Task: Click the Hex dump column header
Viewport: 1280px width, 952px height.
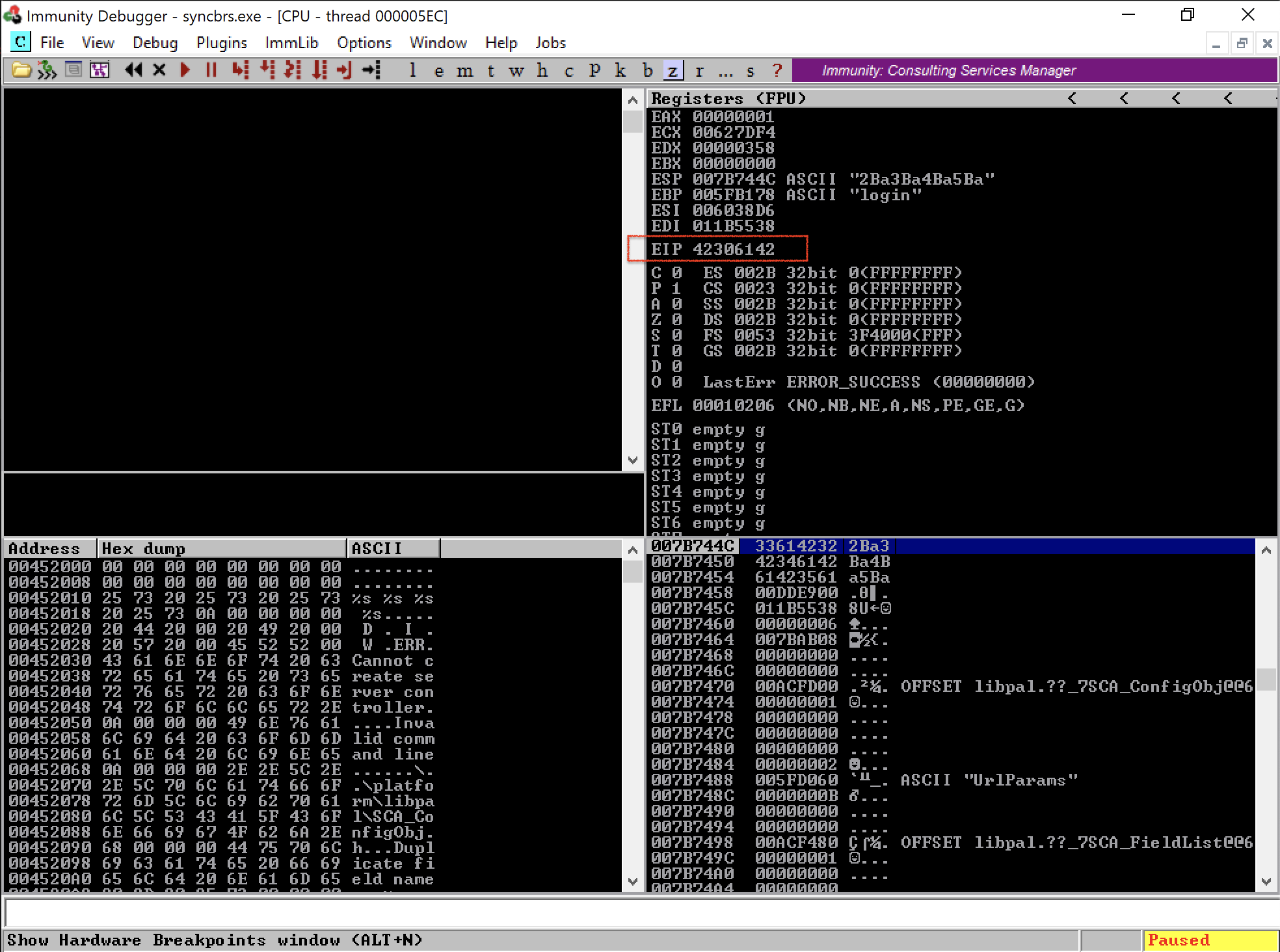Action: (x=222, y=548)
